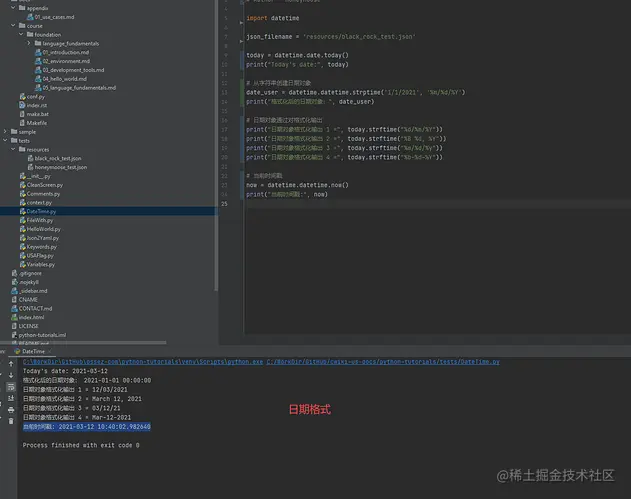Image resolution: width=631 pixels, height=499 pixels.
Task: Open 03_development_tools.md in project tree
Action: [73, 70]
